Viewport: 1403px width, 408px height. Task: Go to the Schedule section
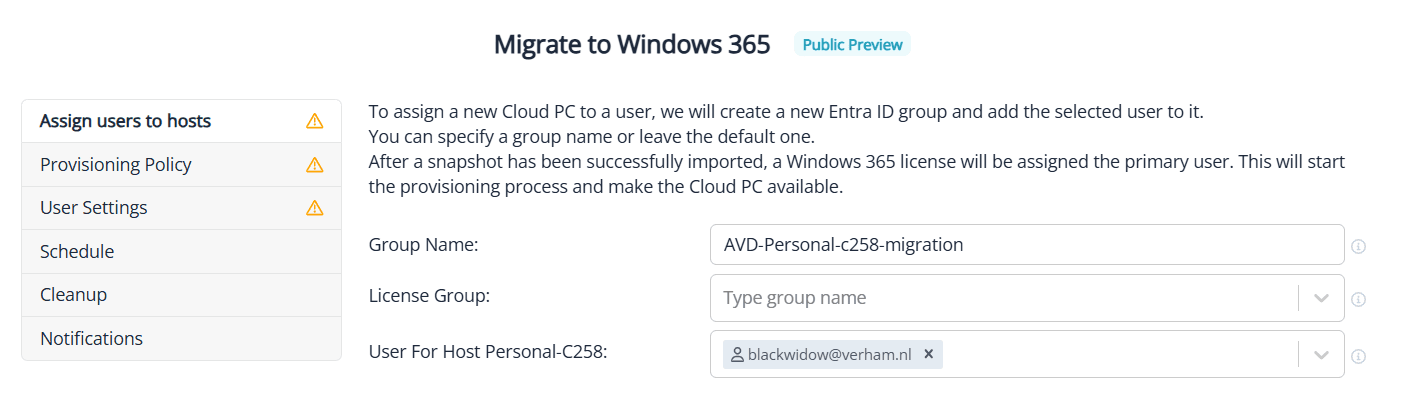[77, 252]
